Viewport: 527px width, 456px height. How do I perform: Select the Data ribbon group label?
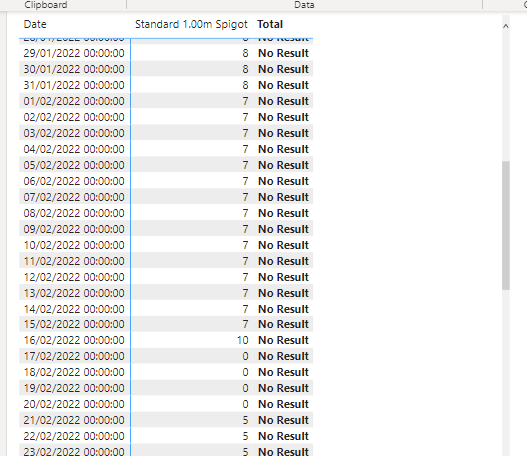pos(304,5)
